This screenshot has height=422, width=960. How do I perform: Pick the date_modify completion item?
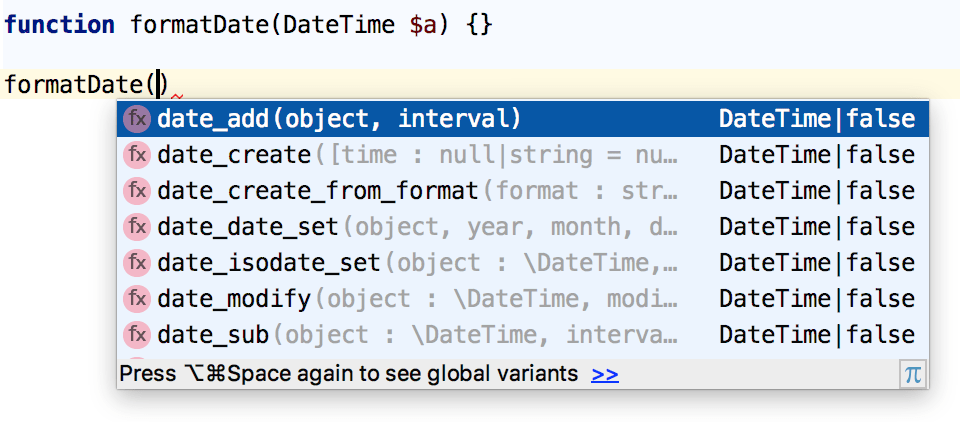[x=523, y=299]
